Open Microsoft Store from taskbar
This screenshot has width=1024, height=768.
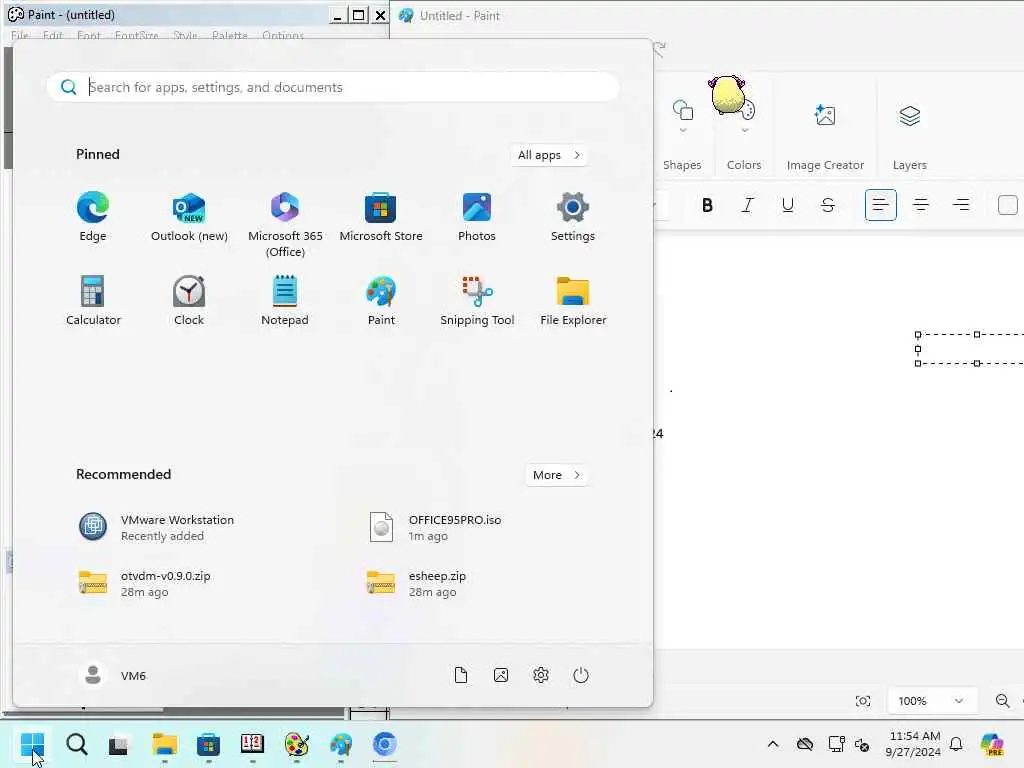coord(208,744)
